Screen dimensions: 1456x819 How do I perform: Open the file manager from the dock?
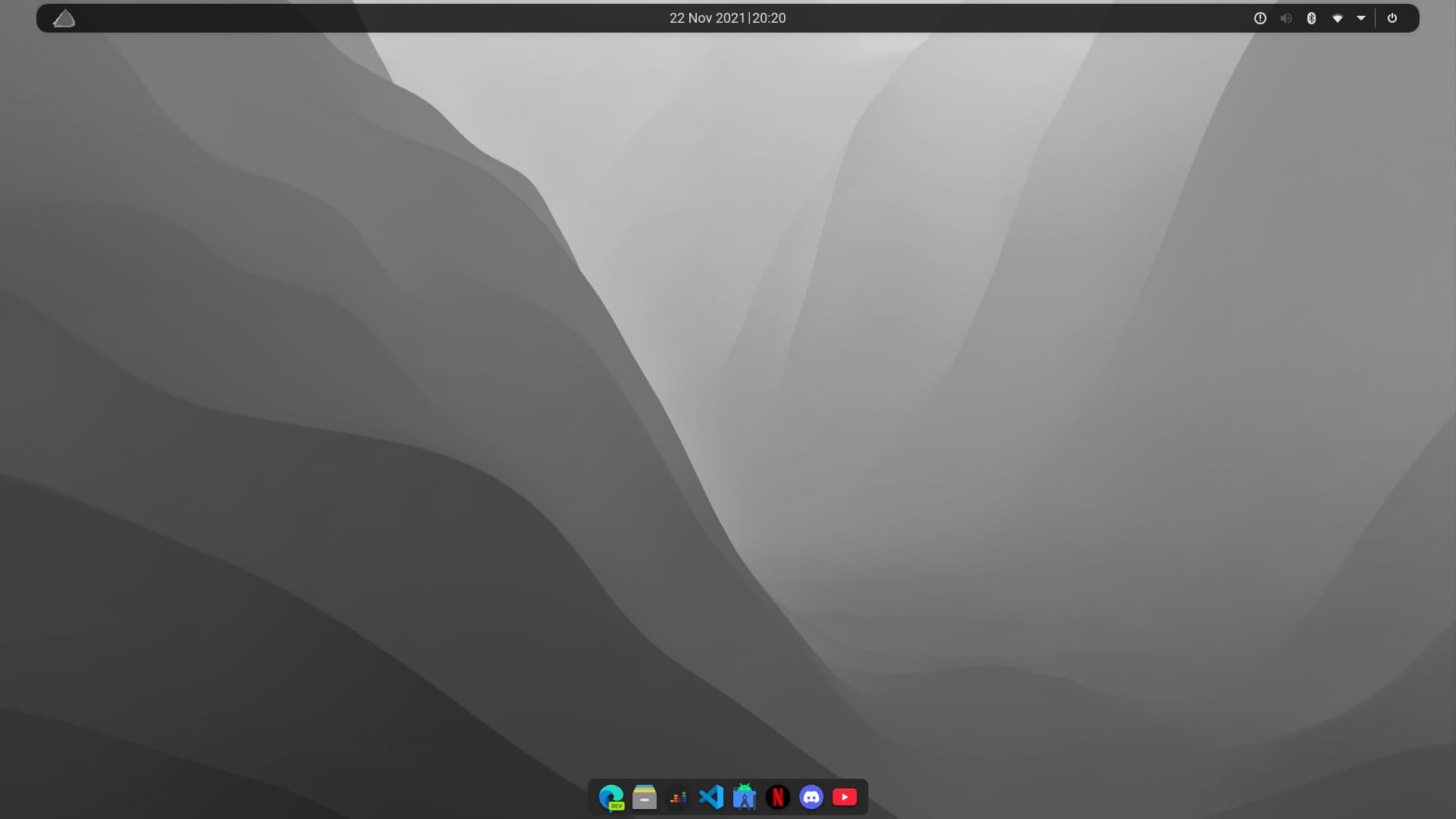coord(645,798)
